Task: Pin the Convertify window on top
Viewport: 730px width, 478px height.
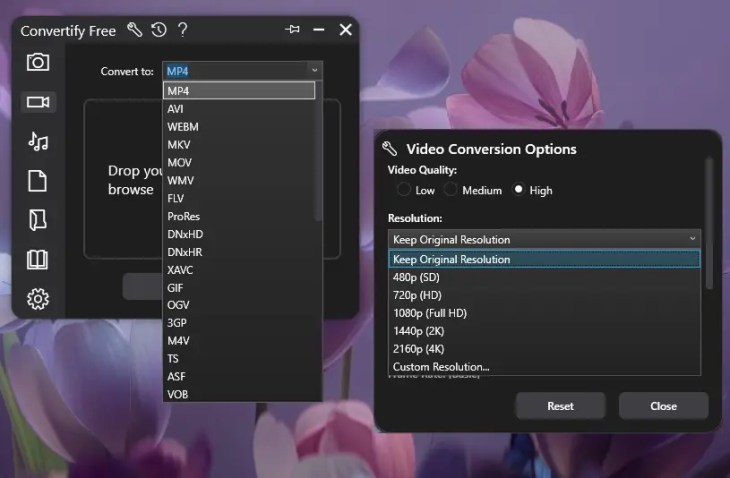Action: 292,30
